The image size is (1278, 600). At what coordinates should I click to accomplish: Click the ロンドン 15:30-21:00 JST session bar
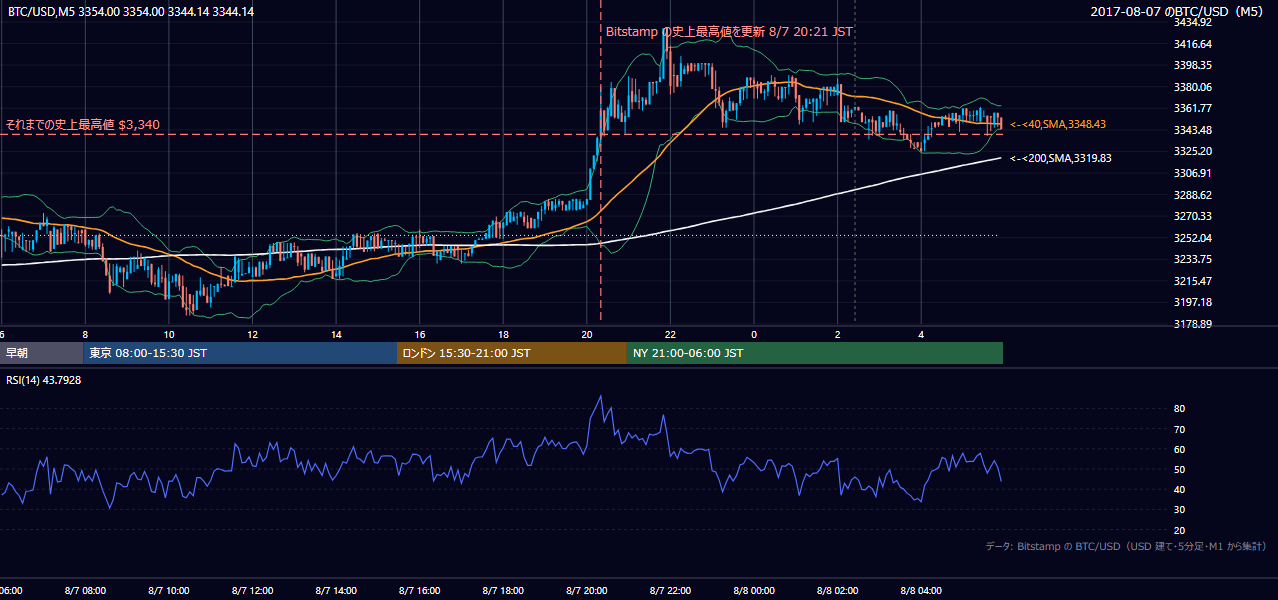pos(512,353)
